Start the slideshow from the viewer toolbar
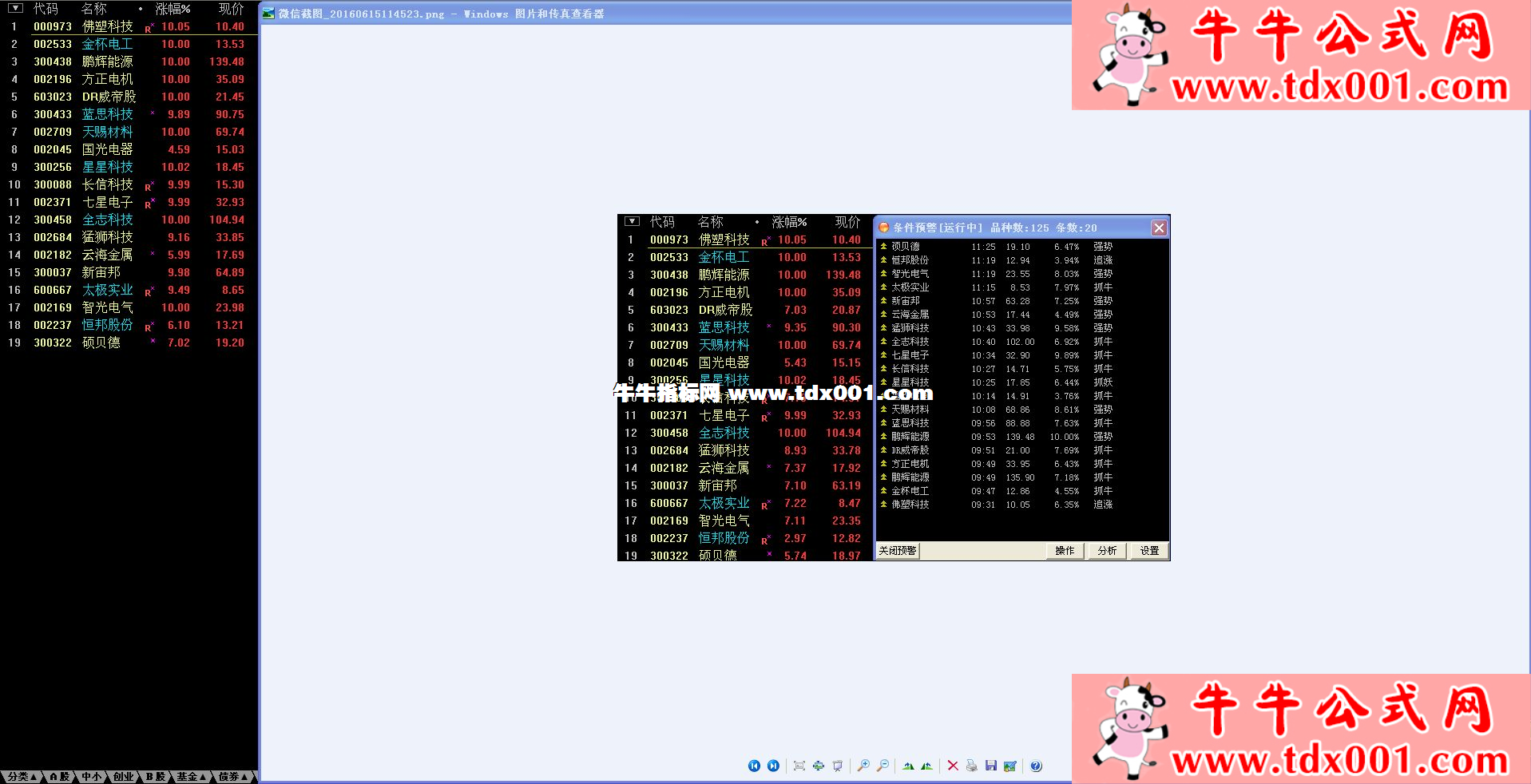The height and width of the screenshot is (784, 1531). 838,766
